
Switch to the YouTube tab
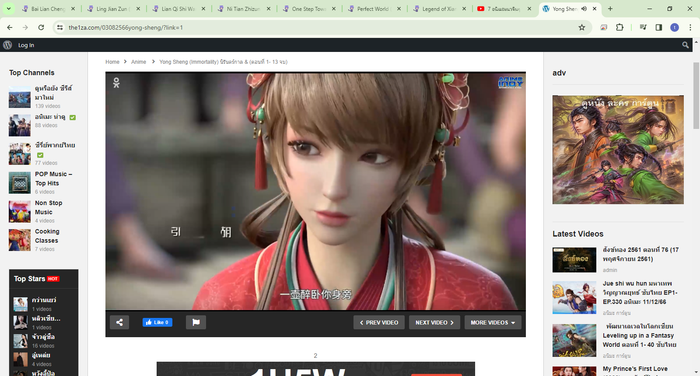point(504,8)
